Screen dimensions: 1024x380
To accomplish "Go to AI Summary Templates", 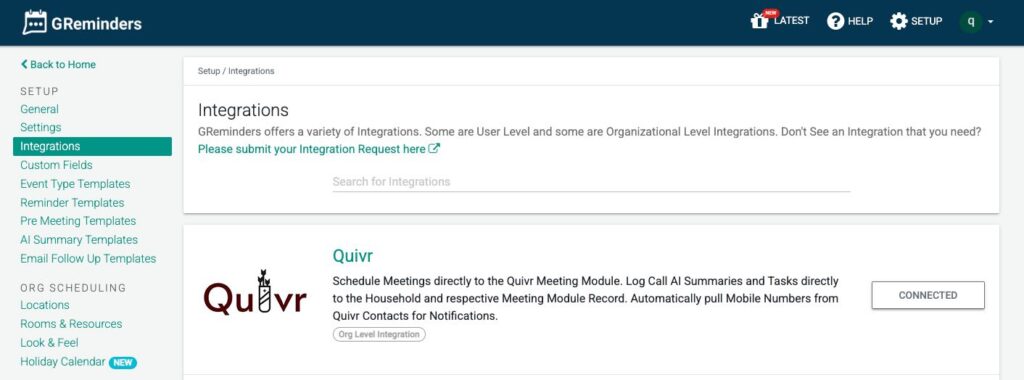I will tap(79, 240).
